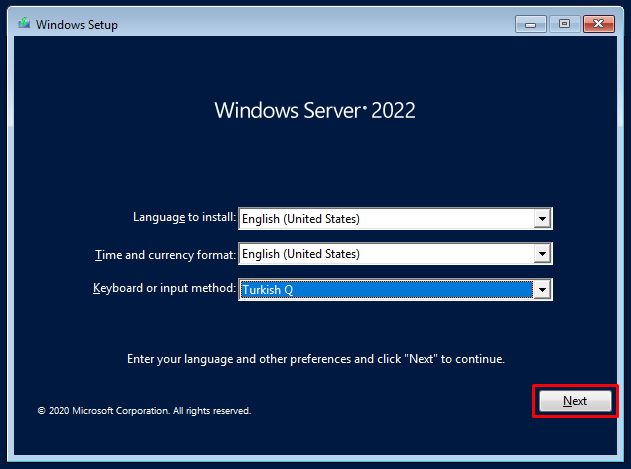Click the Time and currency format value field
The width and height of the screenshot is (631, 469).
(385, 254)
